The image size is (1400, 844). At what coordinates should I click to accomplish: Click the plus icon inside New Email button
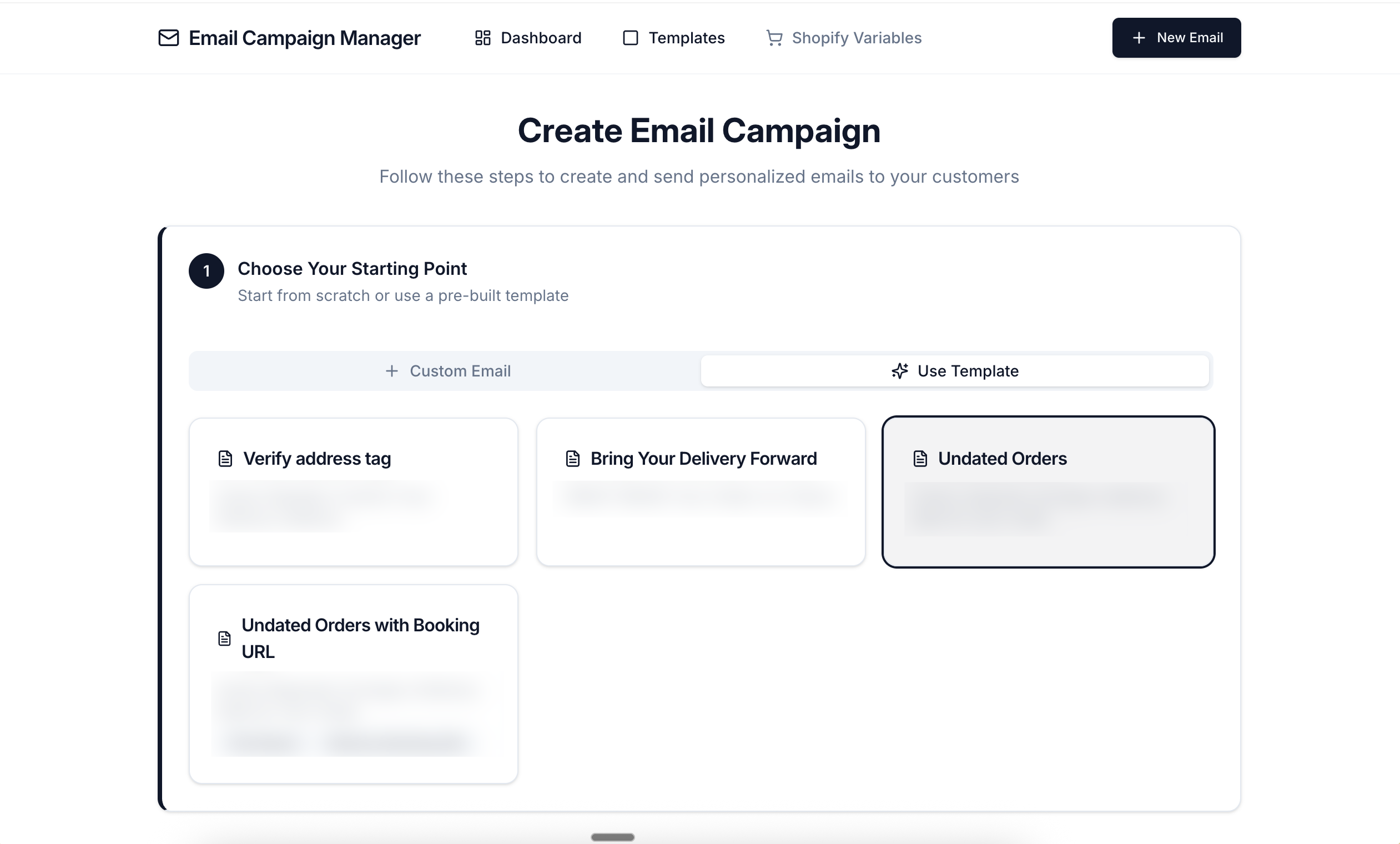[x=1139, y=38]
